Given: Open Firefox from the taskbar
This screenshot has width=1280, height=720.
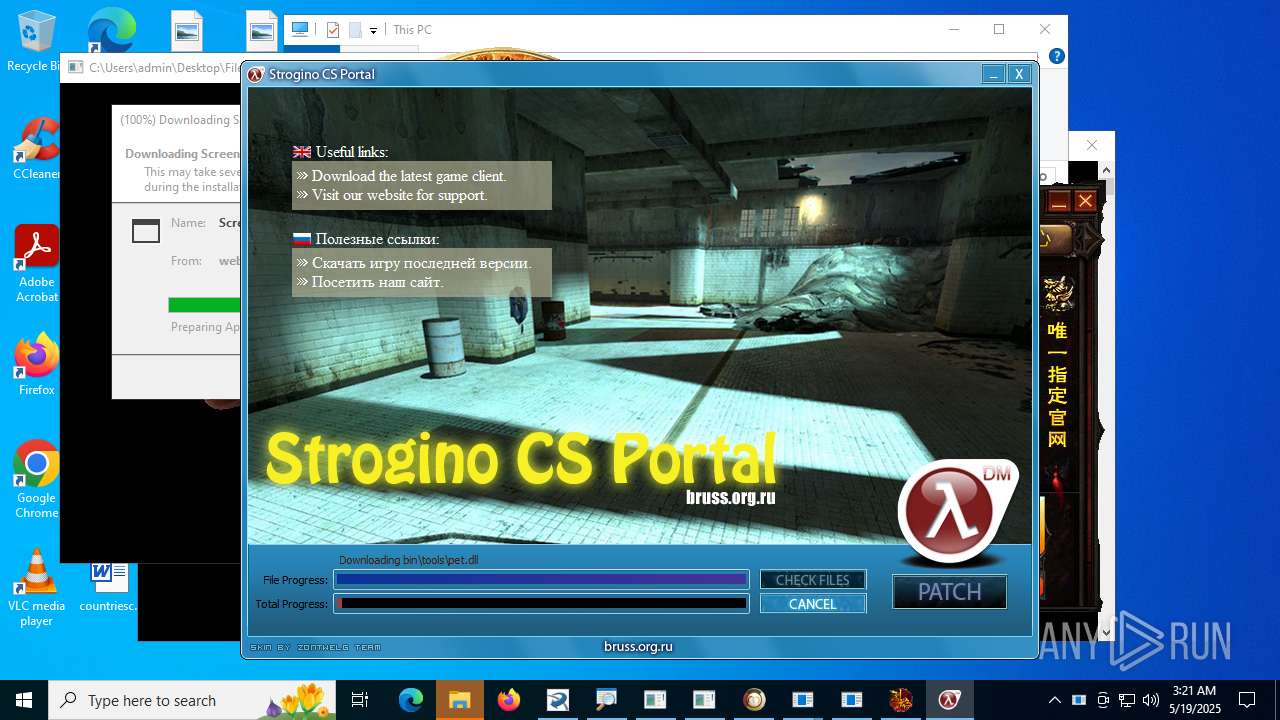Looking at the screenshot, I should [x=509, y=700].
